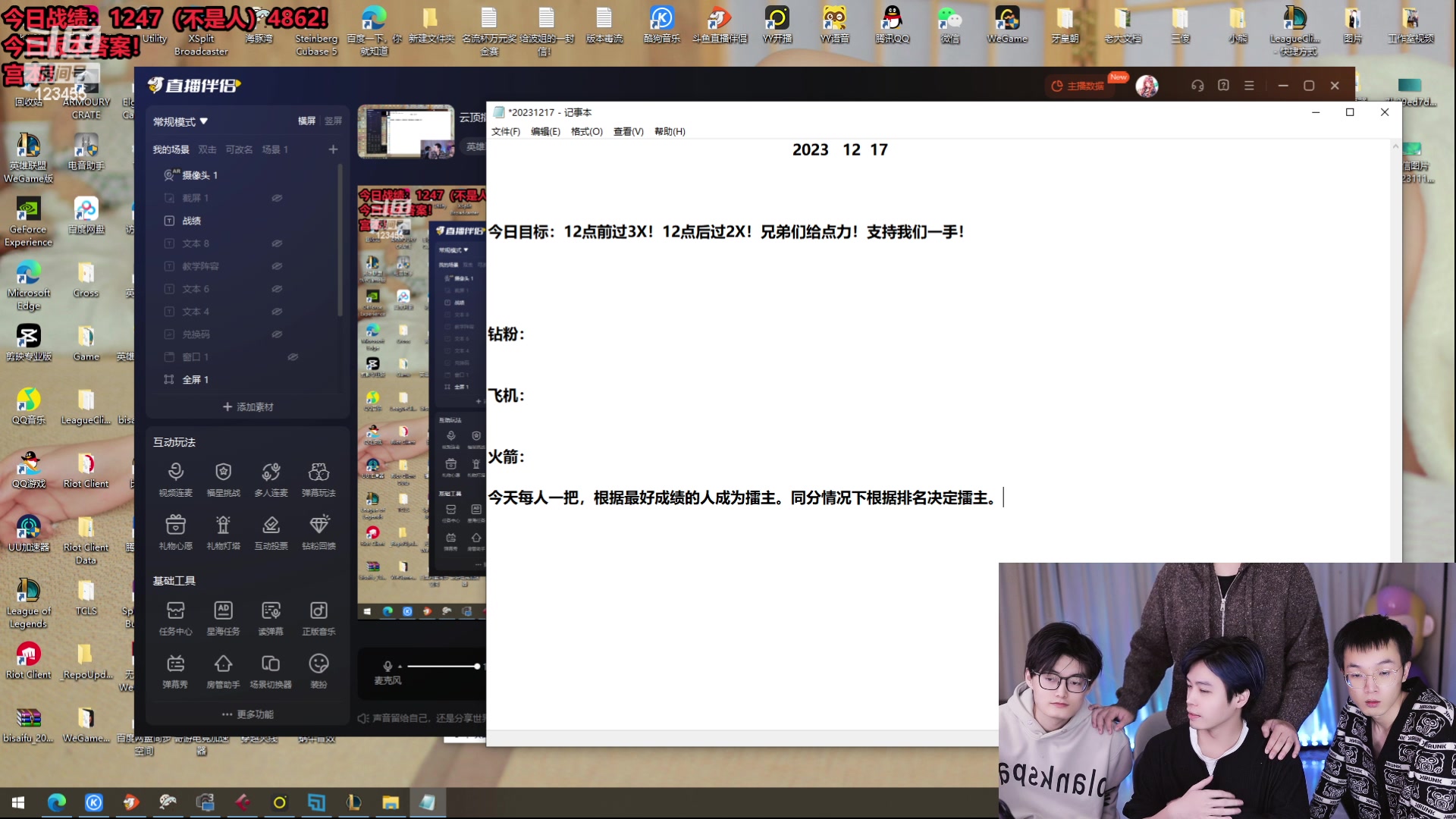Screen dimensions: 1456x819
Task: Open Kugou Music from the taskbar
Action: tap(94, 803)
